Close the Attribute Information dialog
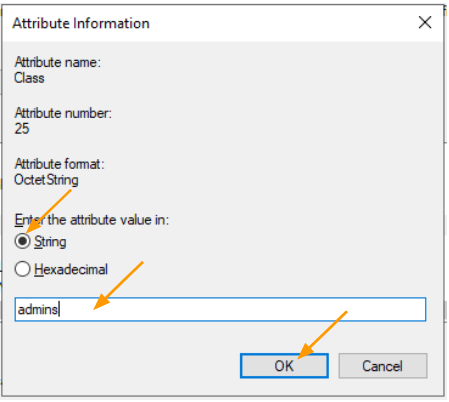The width and height of the screenshot is (449, 402). pyautogui.click(x=425, y=23)
